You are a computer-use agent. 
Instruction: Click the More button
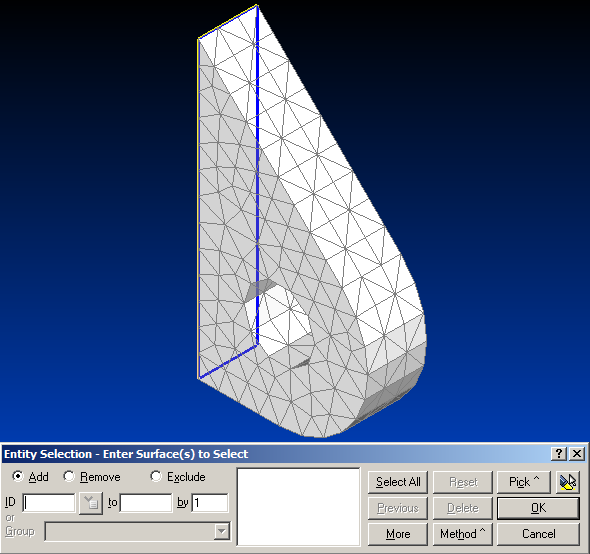coord(398,534)
